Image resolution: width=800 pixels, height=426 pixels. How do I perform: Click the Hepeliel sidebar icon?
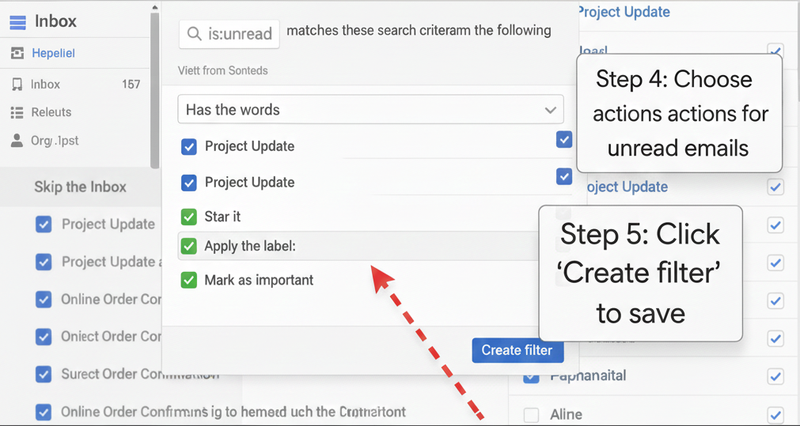click(17, 53)
